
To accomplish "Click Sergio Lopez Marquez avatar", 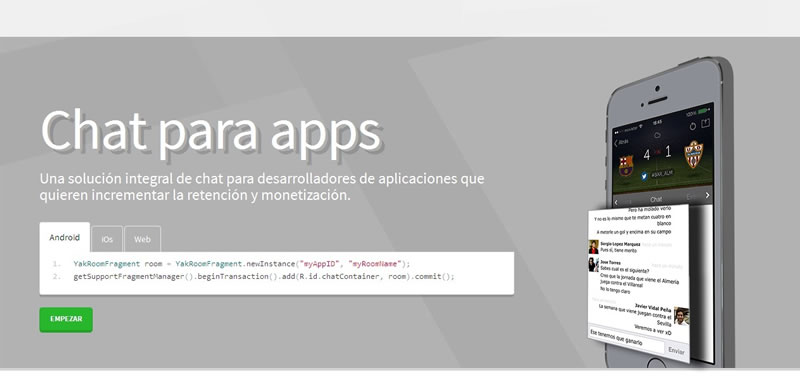I will coord(593,247).
